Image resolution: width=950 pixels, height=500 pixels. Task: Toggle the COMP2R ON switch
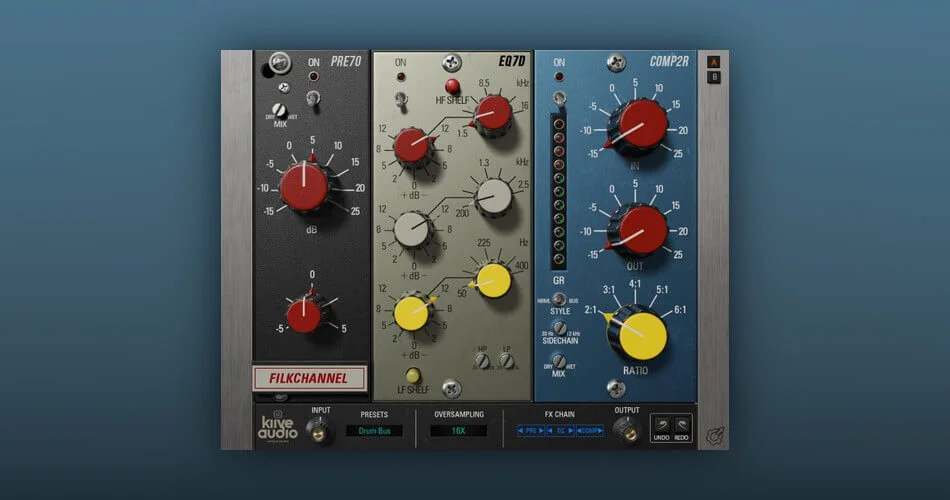click(559, 98)
